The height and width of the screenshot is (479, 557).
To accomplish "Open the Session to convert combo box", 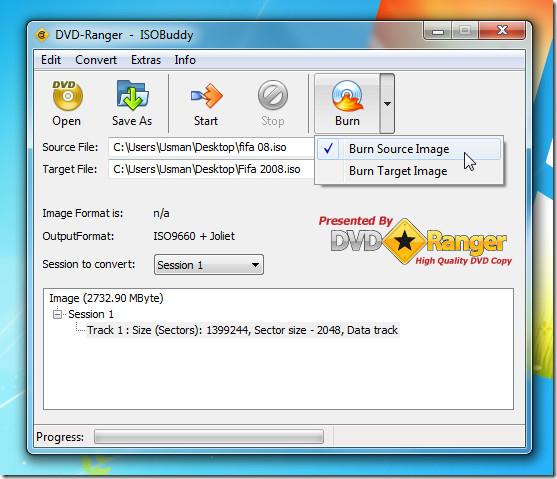I will [209, 265].
